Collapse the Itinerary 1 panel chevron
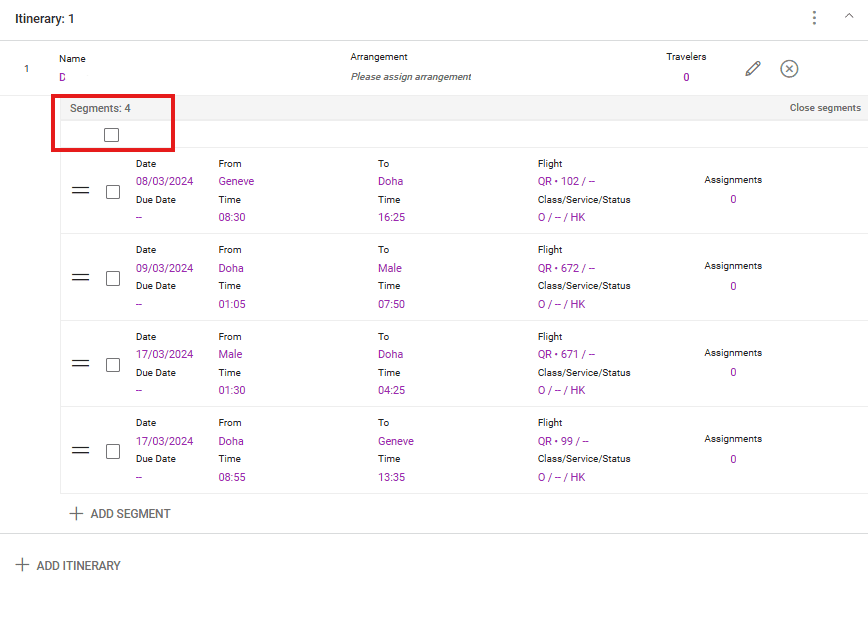Image resolution: width=868 pixels, height=618 pixels. (850, 17)
